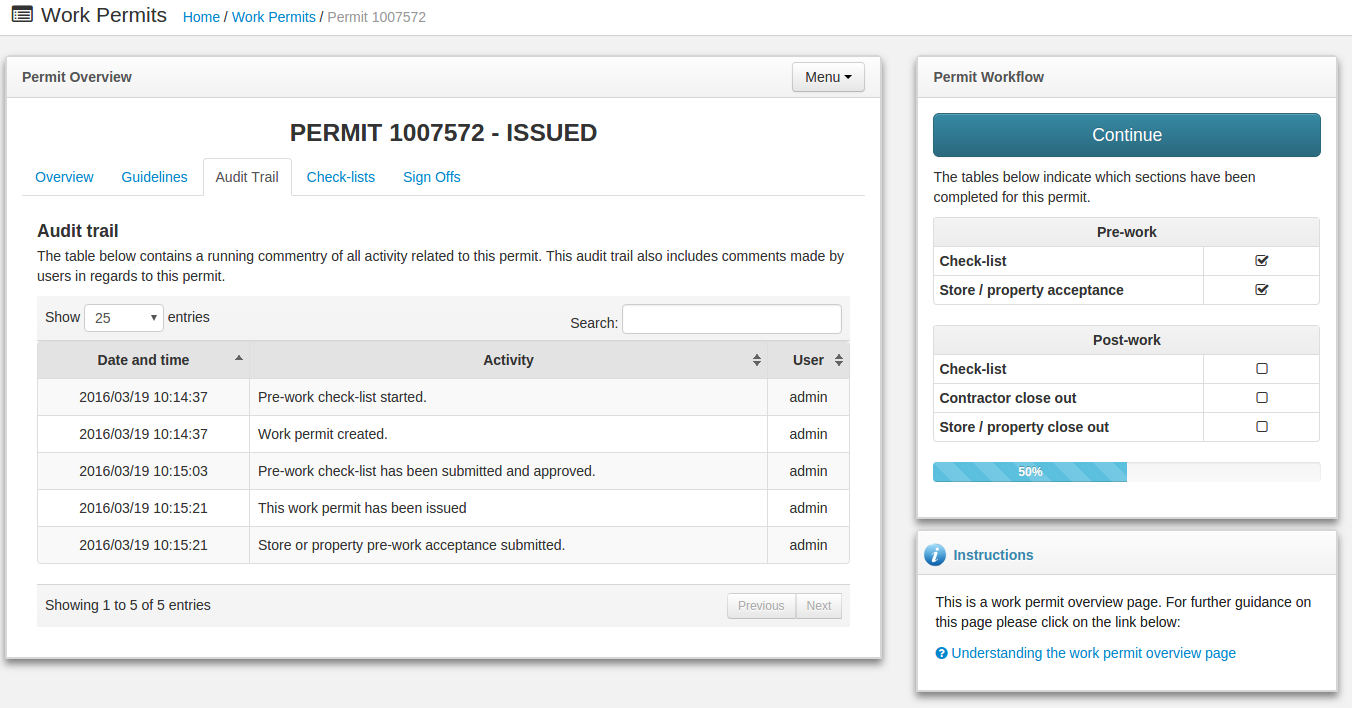Screen dimensions: 1352x708
Task: Toggle the Pre-work Check-list checkbox
Action: click(1261, 261)
